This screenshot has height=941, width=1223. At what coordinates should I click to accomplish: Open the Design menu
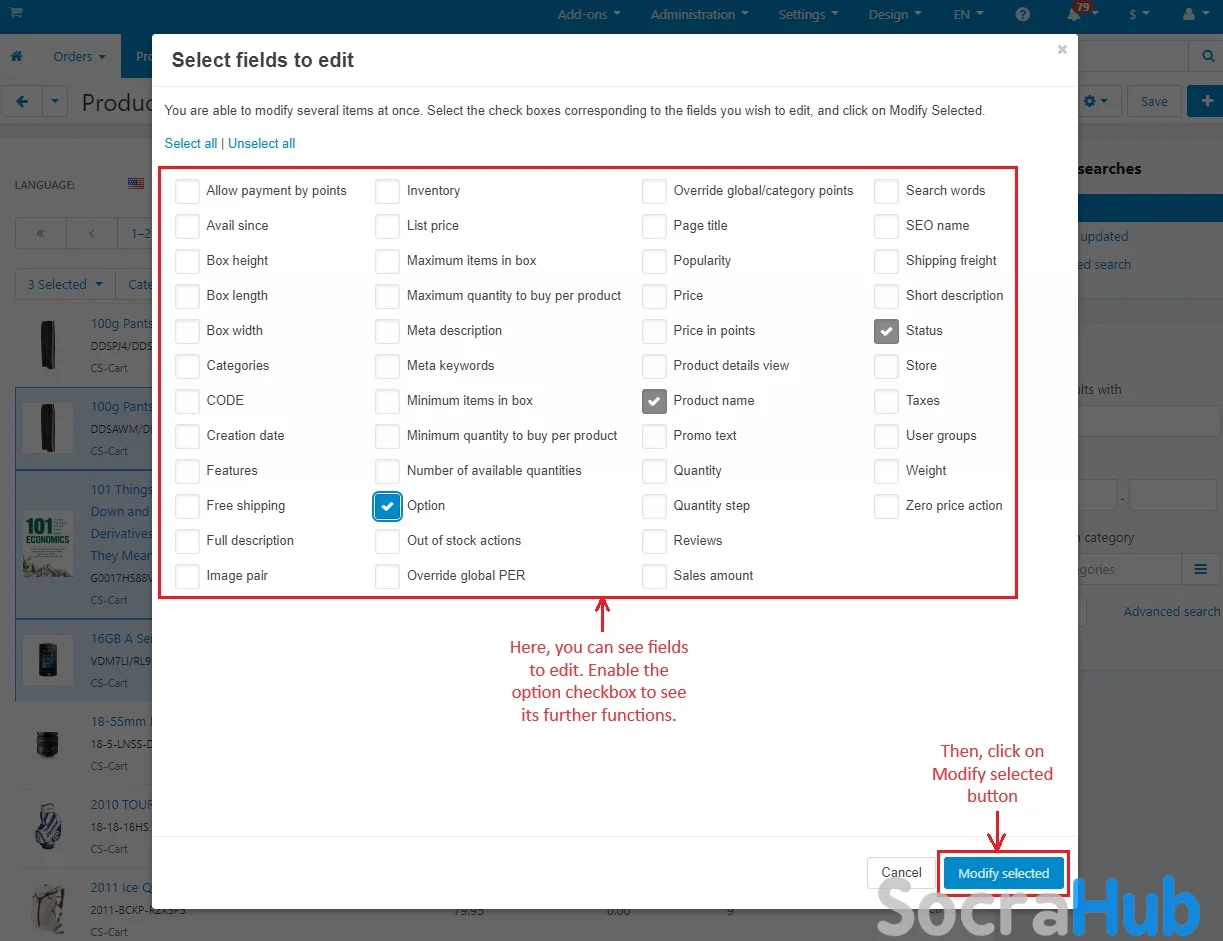895,15
